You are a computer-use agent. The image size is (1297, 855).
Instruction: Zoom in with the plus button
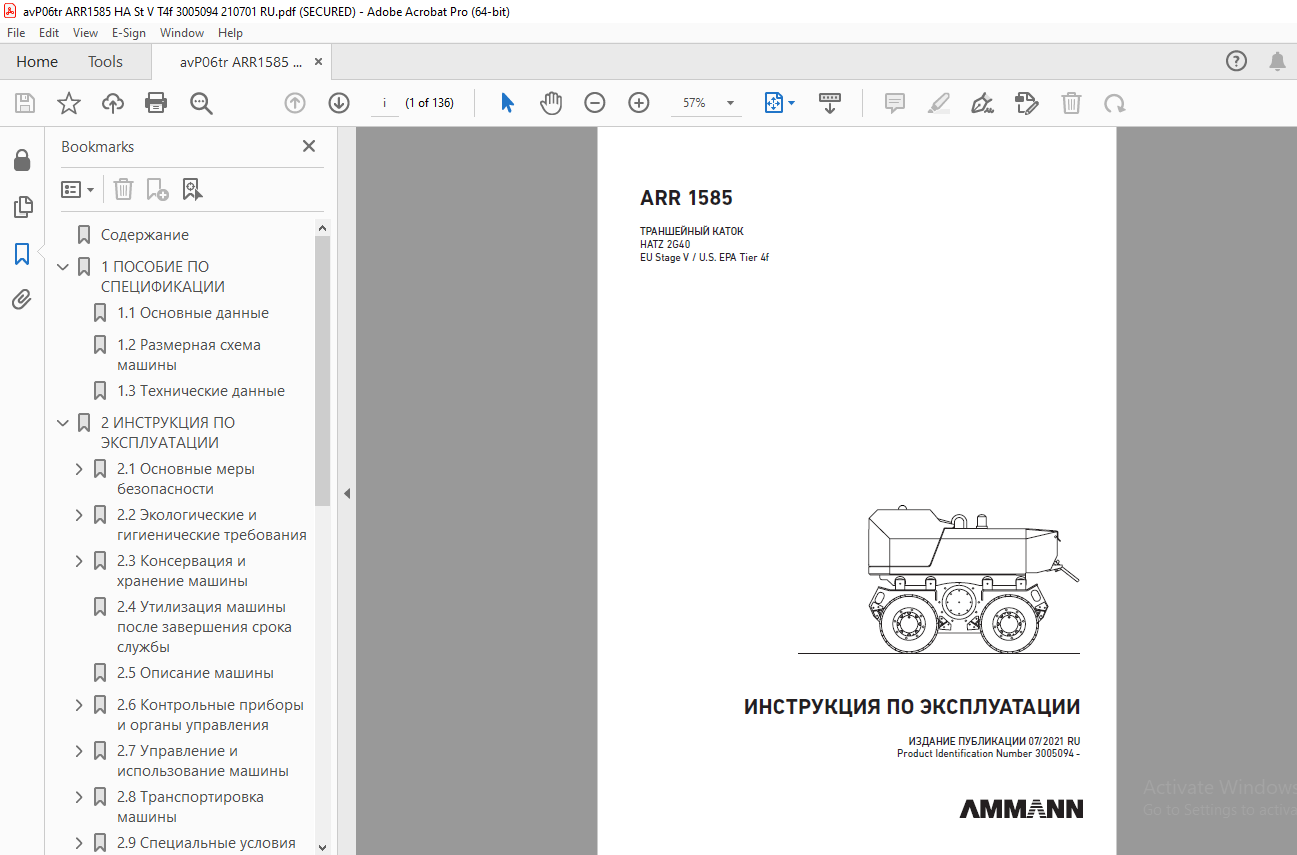click(639, 103)
